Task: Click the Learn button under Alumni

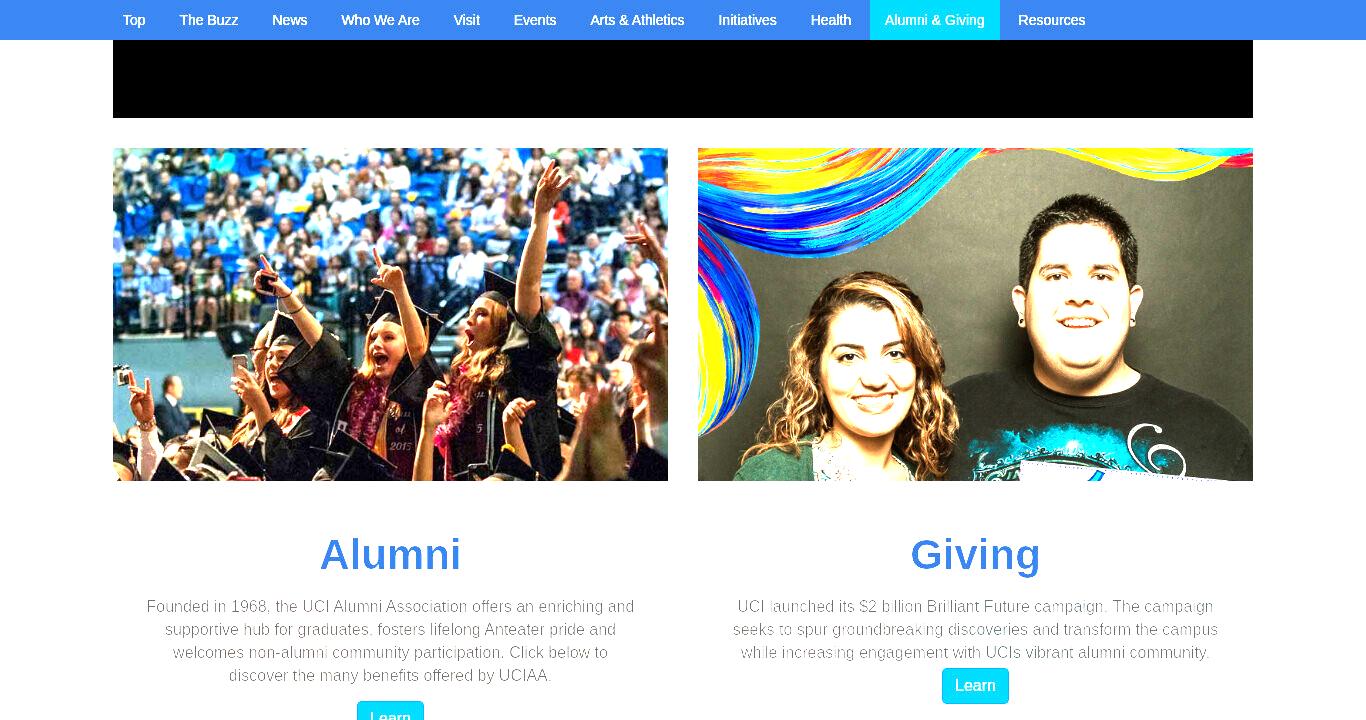Action: coord(390,711)
